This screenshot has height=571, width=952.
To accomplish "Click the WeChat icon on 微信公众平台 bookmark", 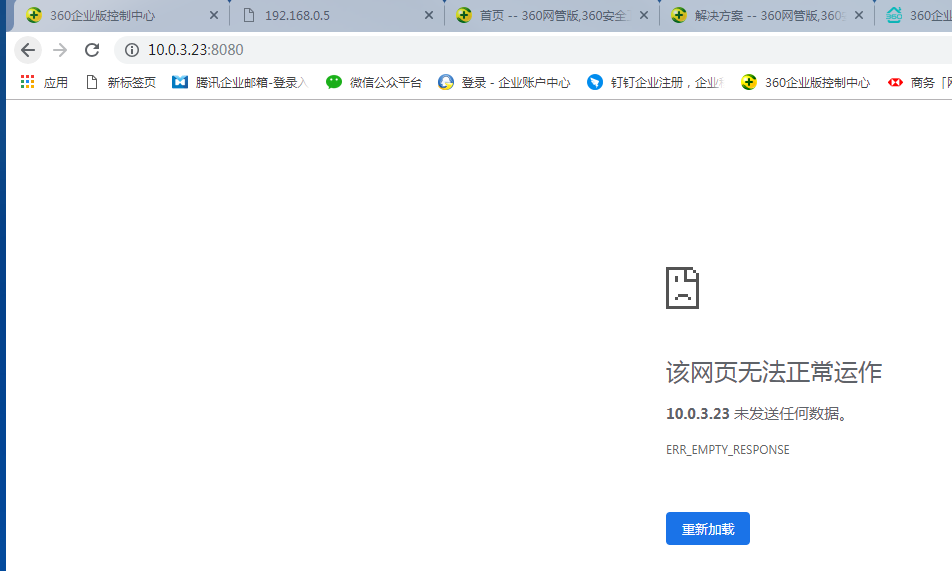I will 334,82.
